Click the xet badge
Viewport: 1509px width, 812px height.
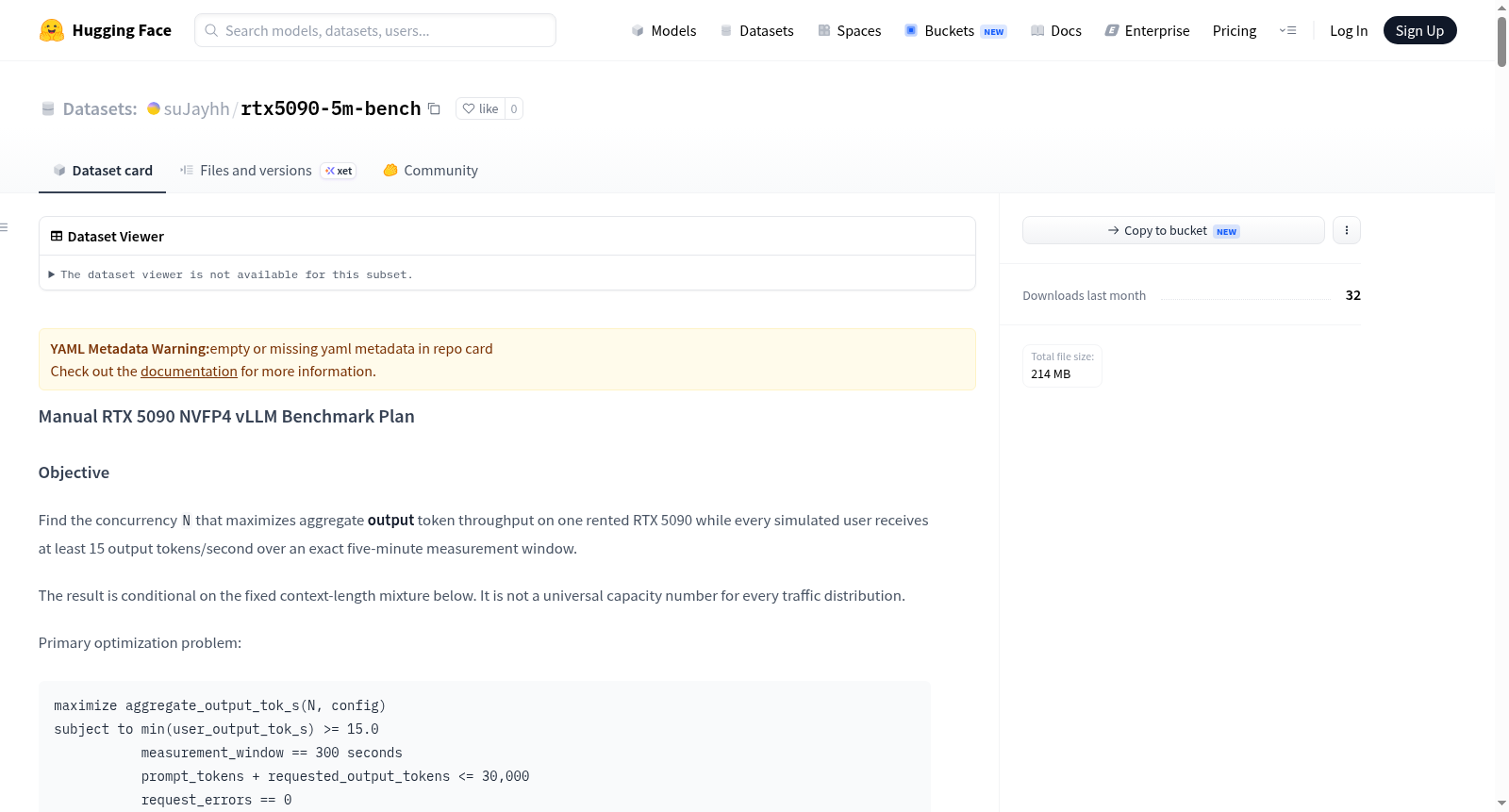[x=339, y=171]
